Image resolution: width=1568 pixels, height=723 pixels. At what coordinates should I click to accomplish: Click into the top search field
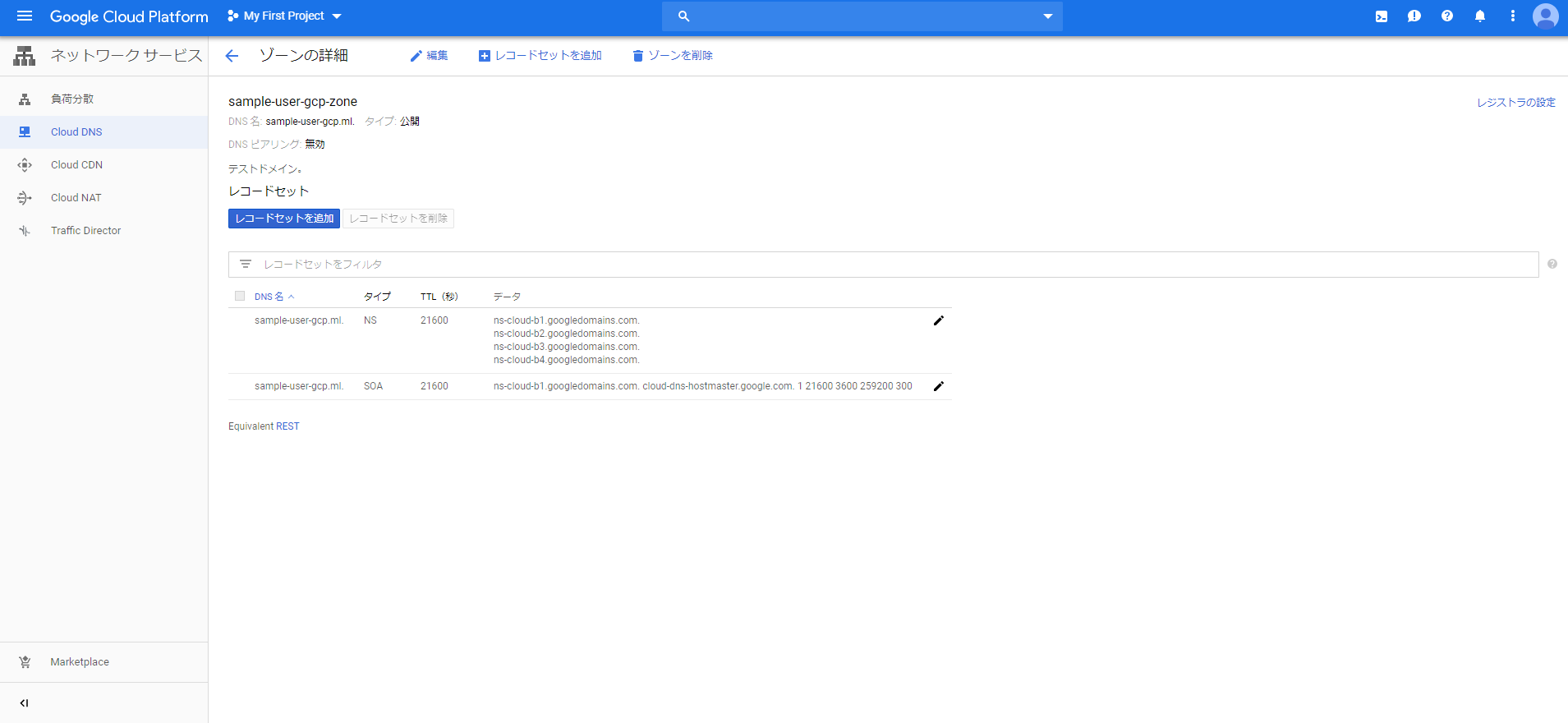click(862, 16)
